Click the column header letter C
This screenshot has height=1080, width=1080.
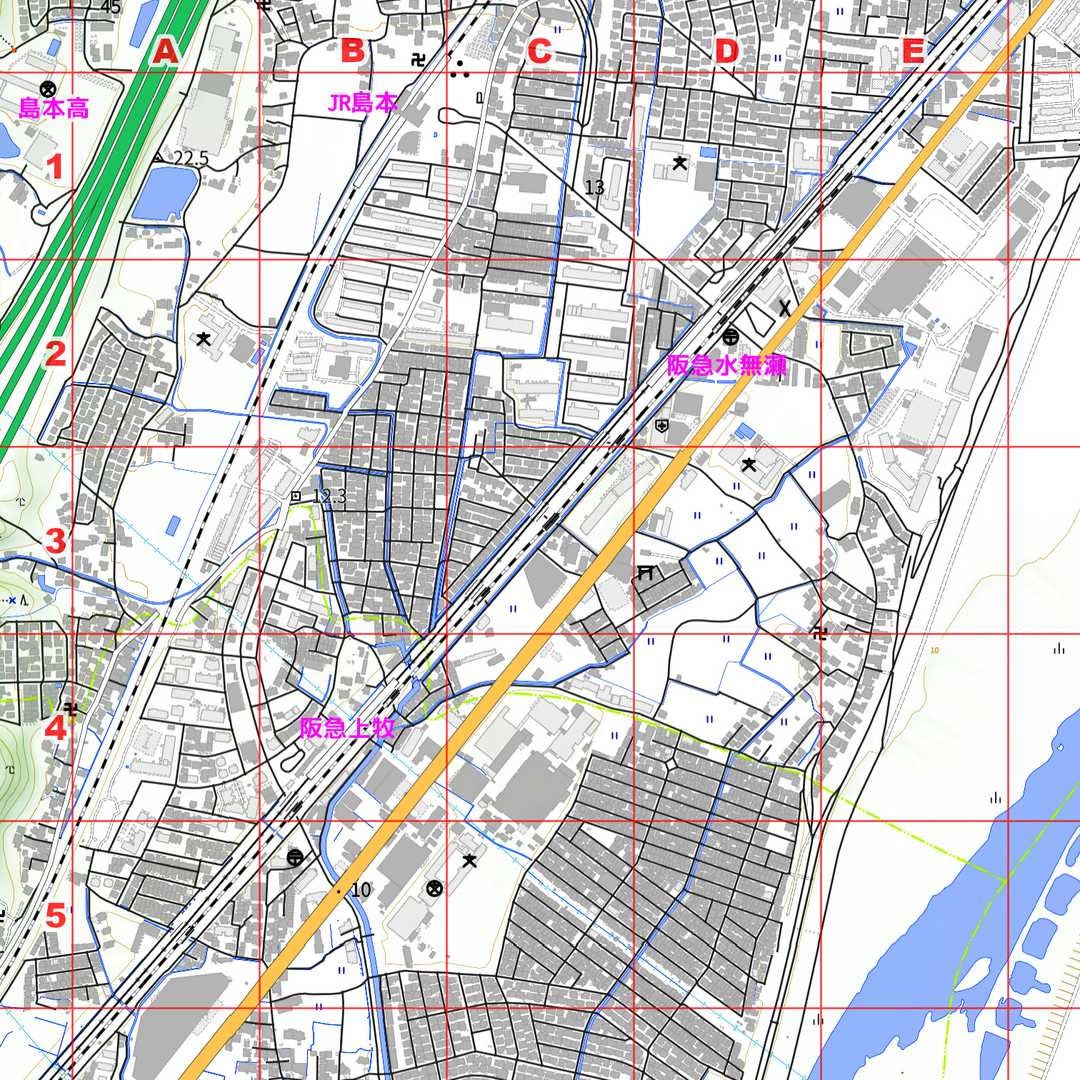tap(539, 51)
